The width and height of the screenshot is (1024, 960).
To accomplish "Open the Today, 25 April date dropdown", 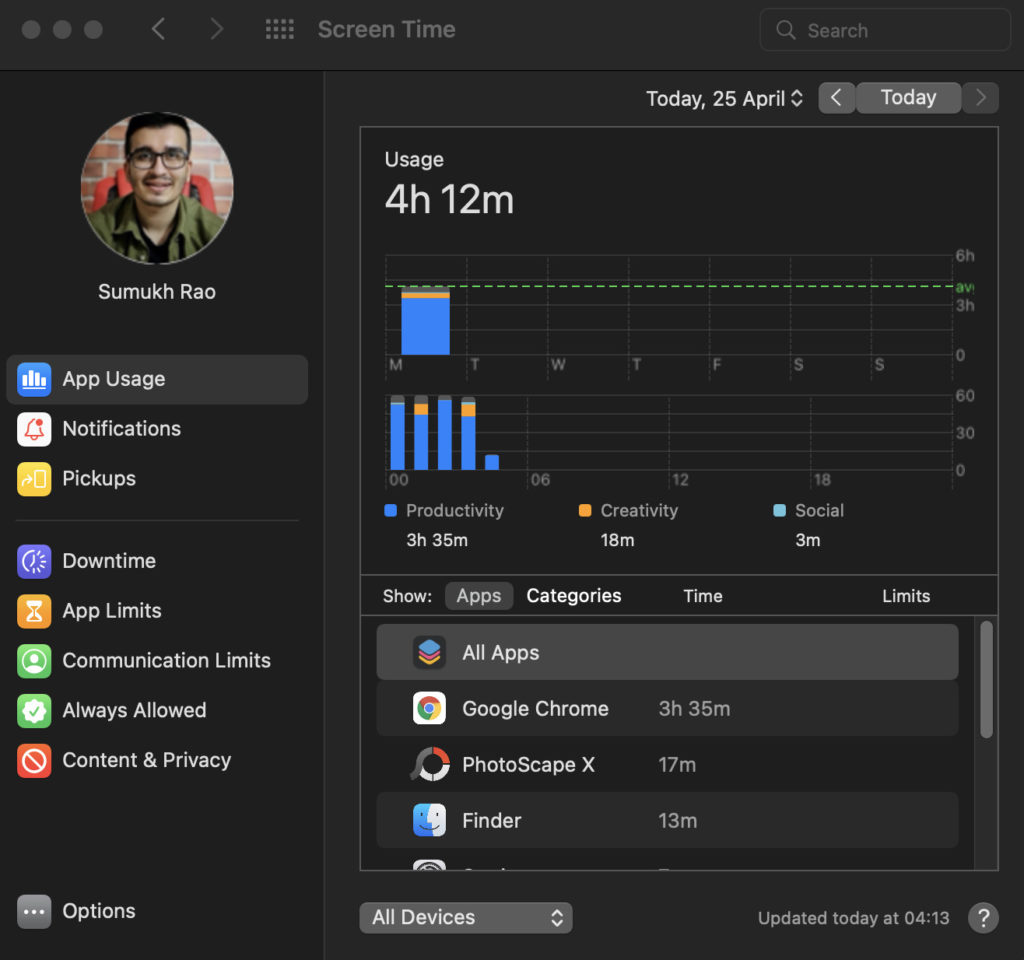I will (x=724, y=99).
